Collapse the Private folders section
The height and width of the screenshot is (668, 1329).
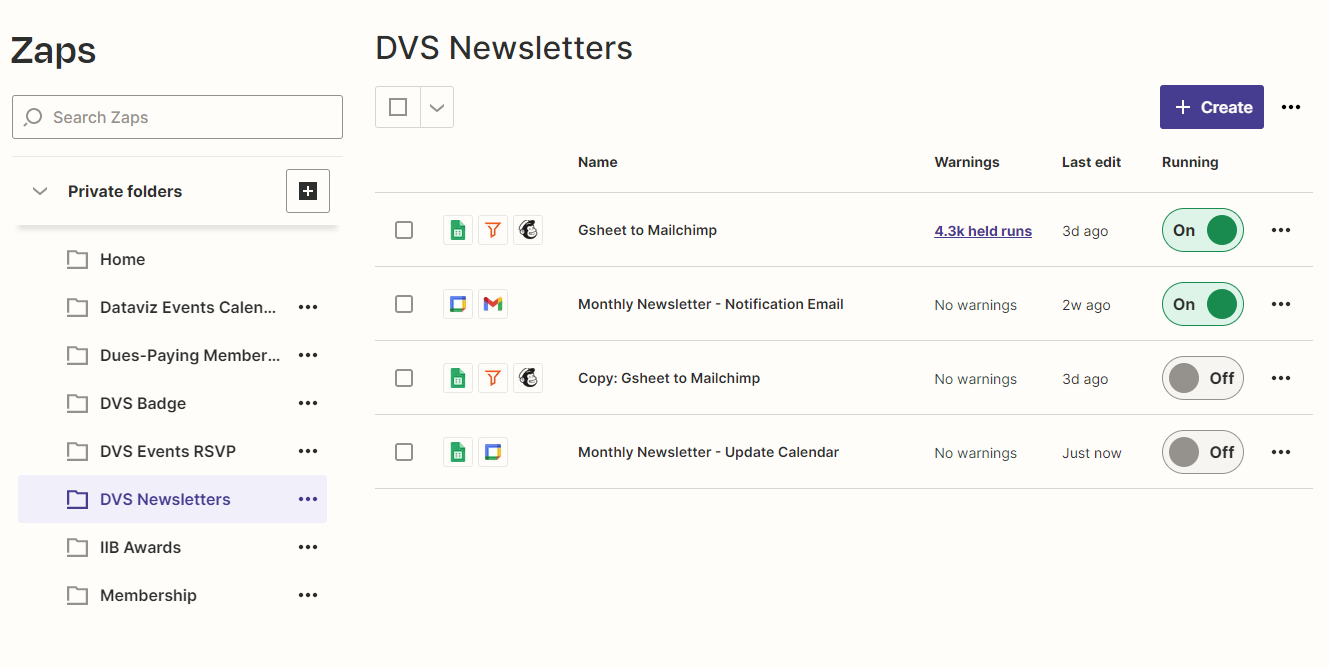pyautogui.click(x=40, y=191)
